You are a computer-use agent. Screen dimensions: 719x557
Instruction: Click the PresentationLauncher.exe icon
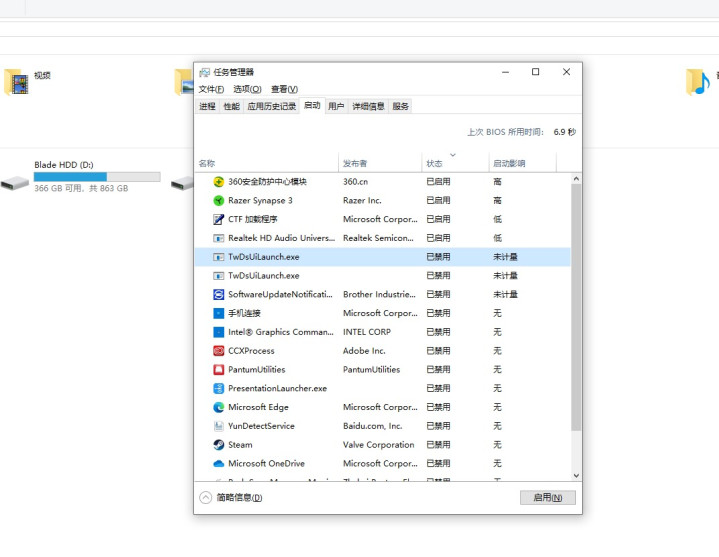(219, 388)
